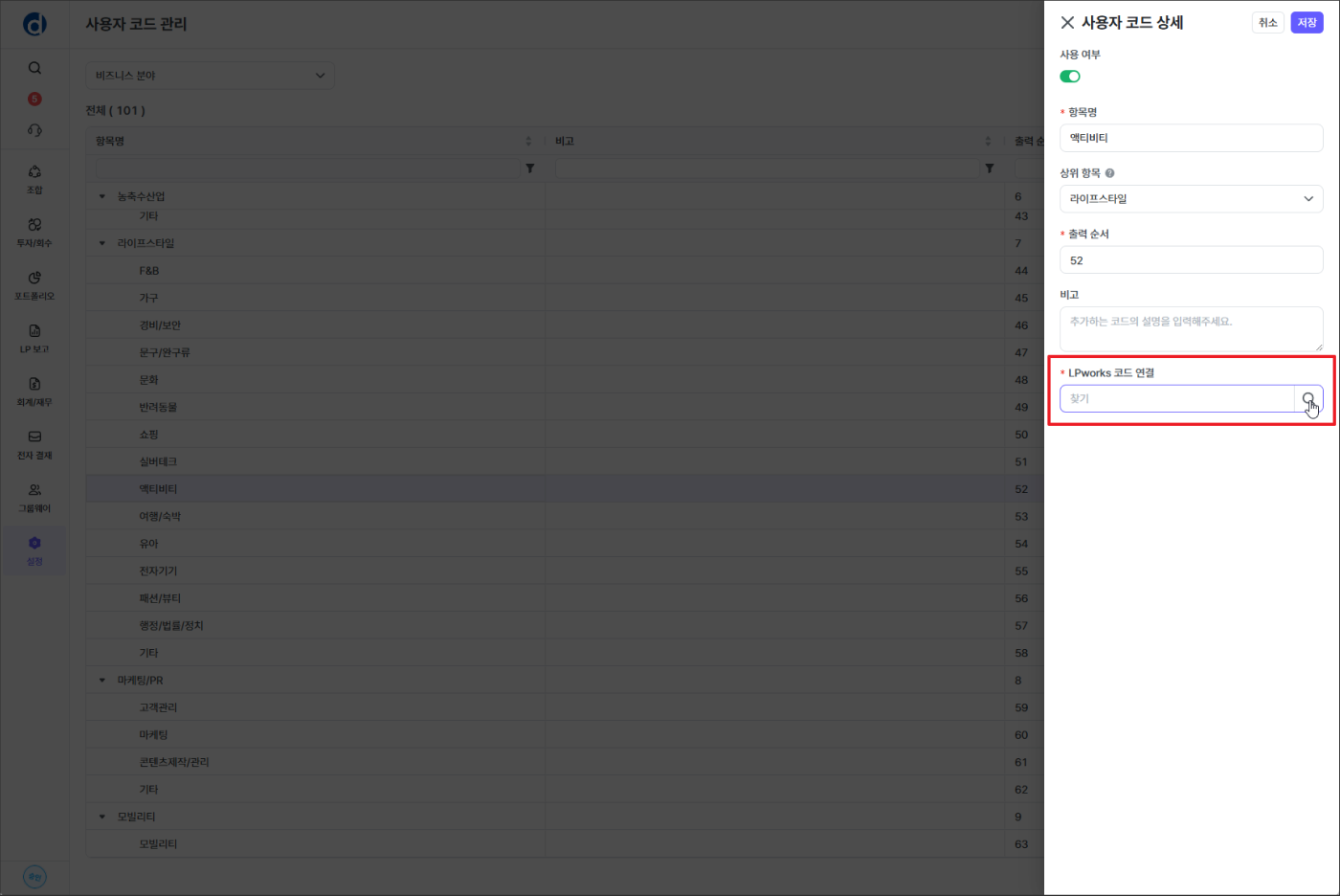Image resolution: width=1340 pixels, height=896 pixels.
Task: Open the LP 보고 sidebar icon
Action: (34, 337)
